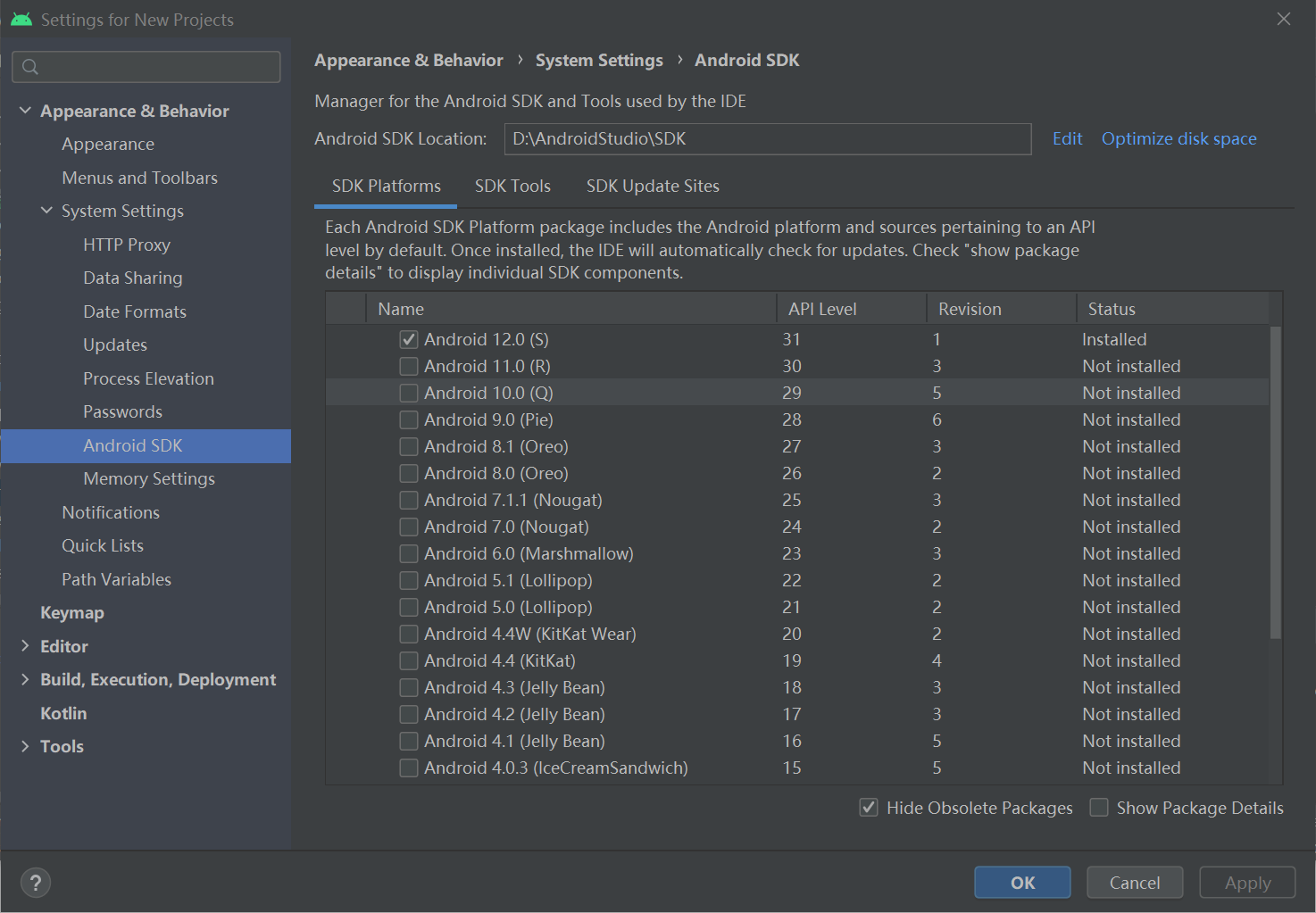Check Android 8.0 (Oreo) platform
This screenshot has width=1316, height=913.
(x=409, y=473)
